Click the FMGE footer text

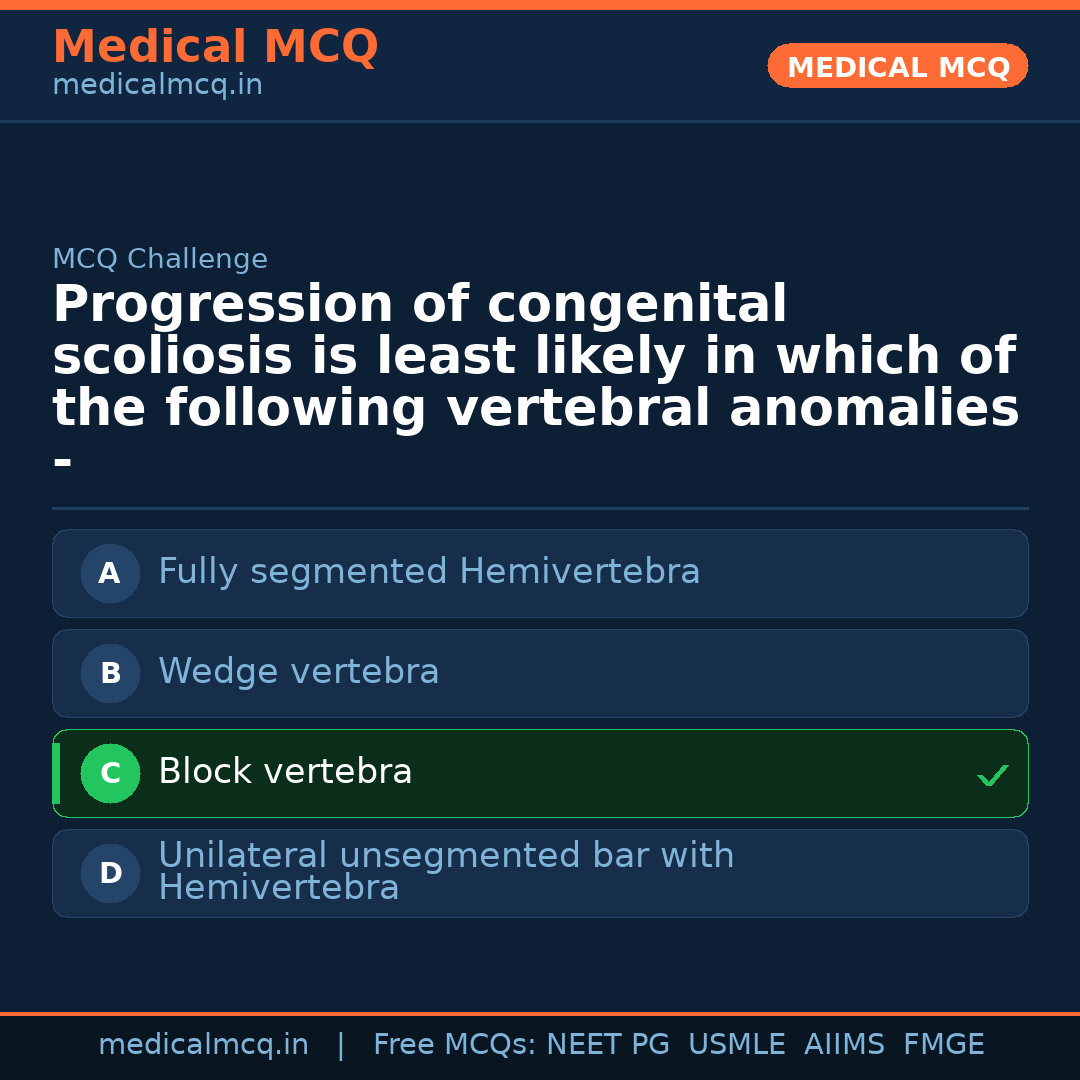click(943, 1045)
